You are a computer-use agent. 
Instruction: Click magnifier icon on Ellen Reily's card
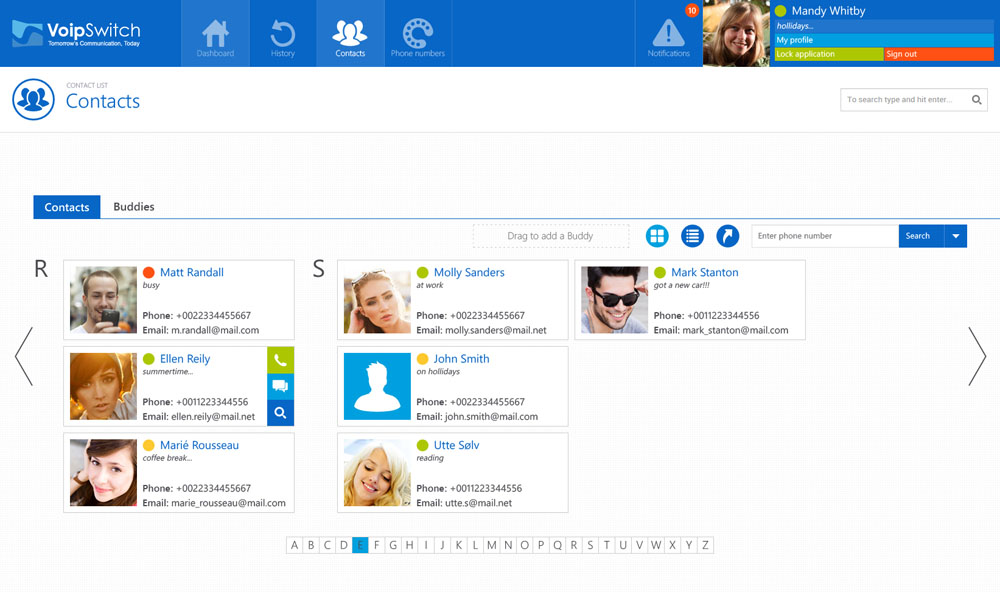[x=280, y=412]
